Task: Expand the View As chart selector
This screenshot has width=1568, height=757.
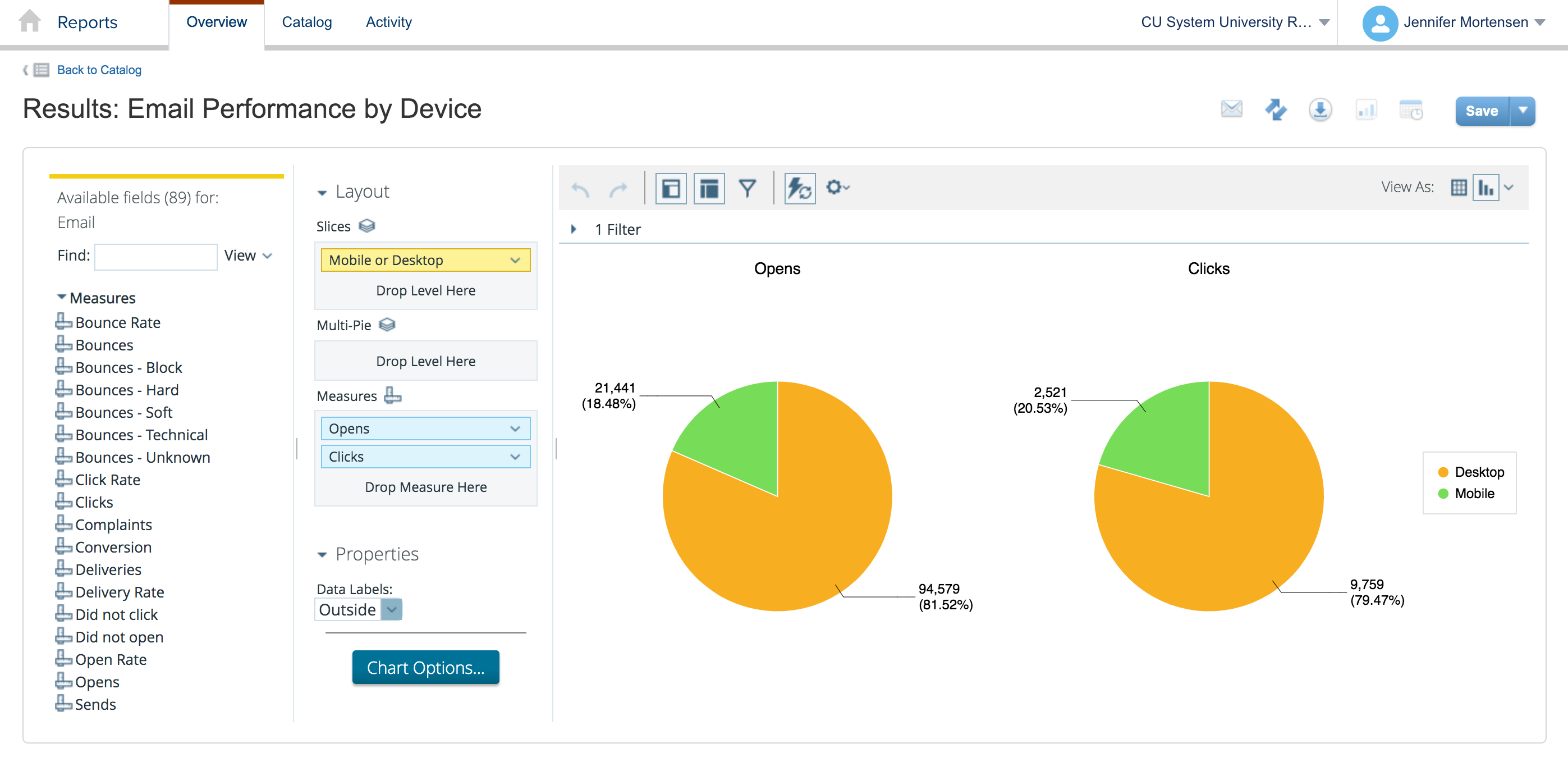Action: click(x=1516, y=188)
